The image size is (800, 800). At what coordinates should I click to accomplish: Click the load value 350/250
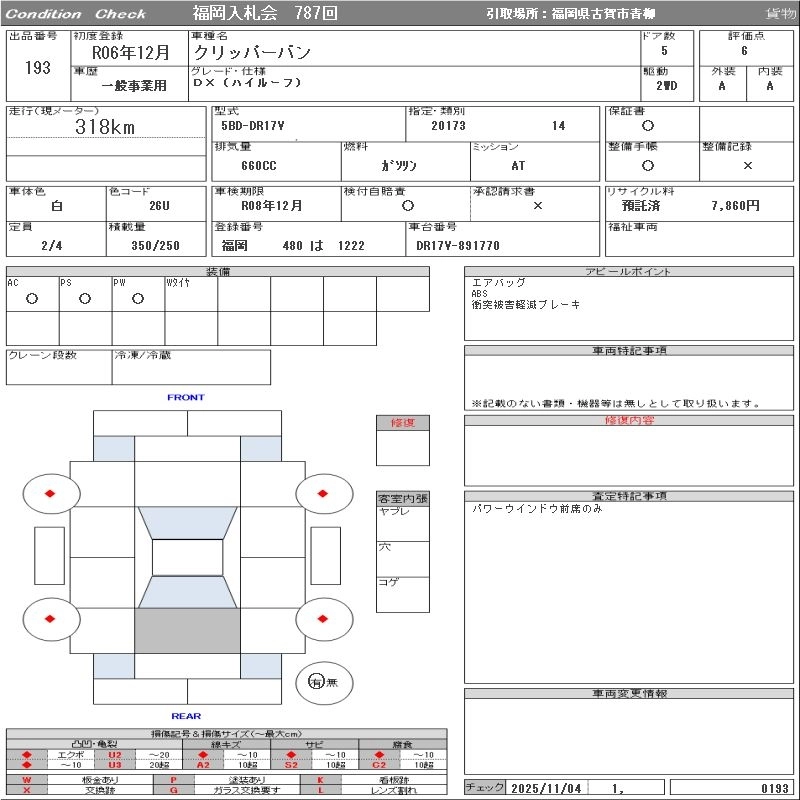click(x=156, y=245)
